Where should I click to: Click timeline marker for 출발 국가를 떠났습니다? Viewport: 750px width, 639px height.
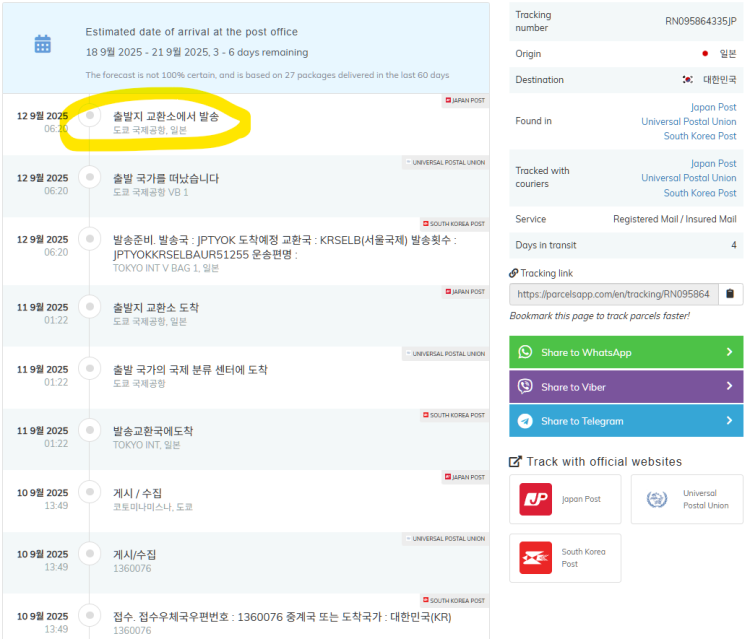89,177
